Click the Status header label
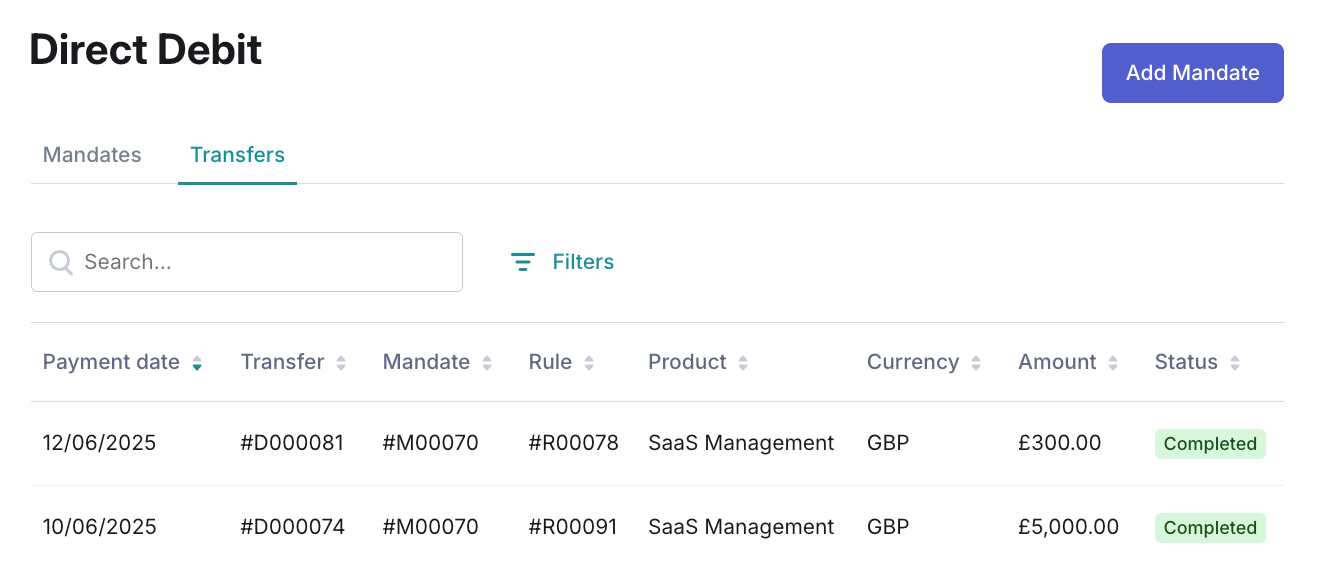This screenshot has height=569, width=1320. [1186, 362]
